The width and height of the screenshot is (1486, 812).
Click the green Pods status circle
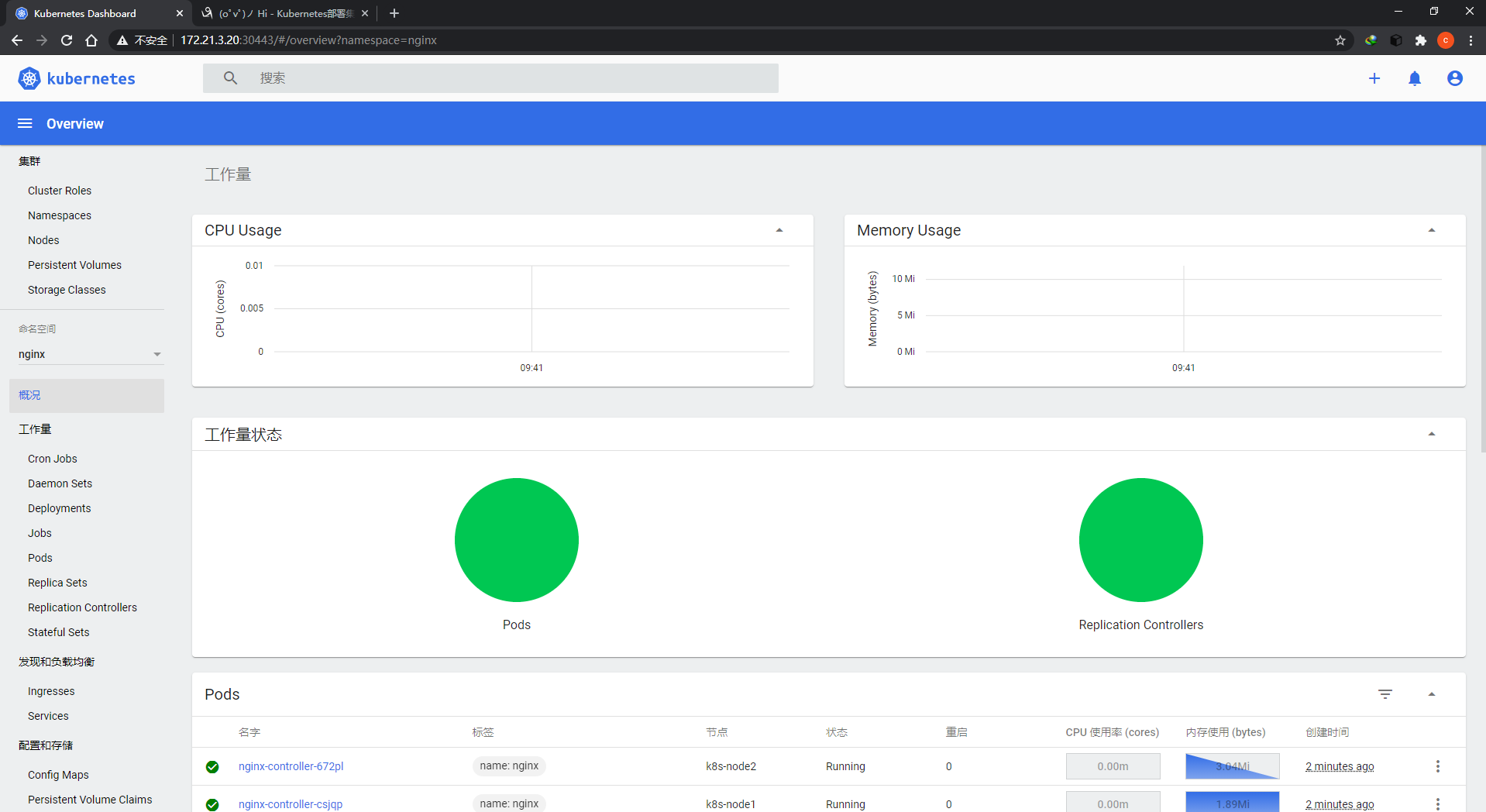tap(517, 540)
